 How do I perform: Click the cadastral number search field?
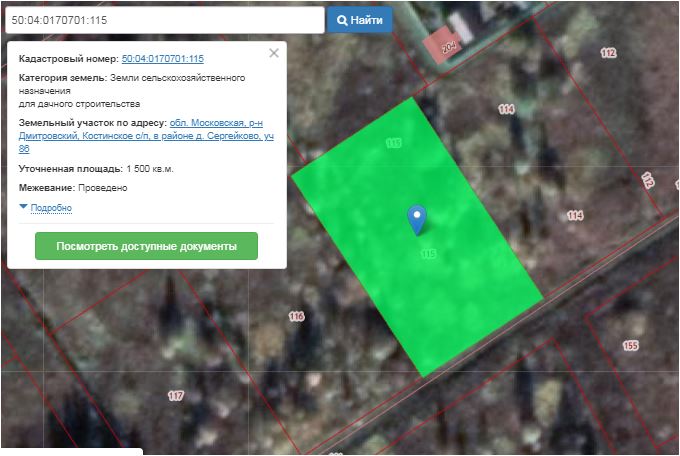click(165, 20)
